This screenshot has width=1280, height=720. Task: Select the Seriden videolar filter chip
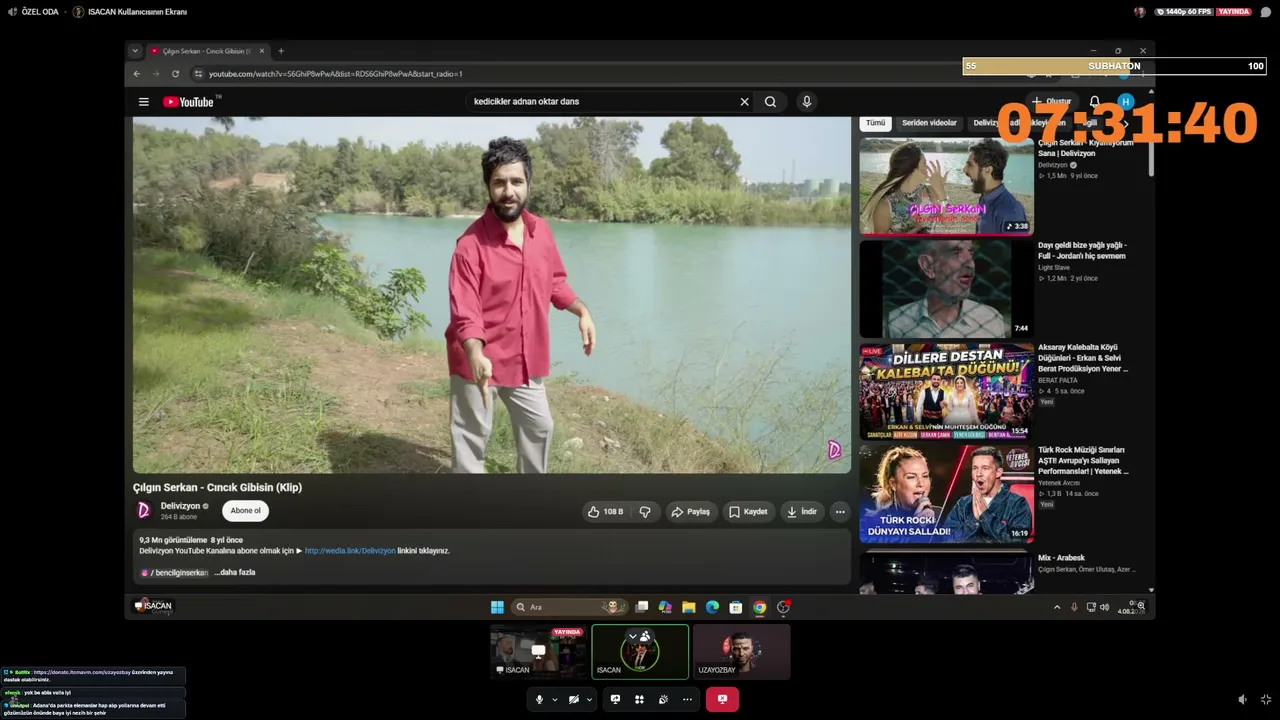point(930,123)
